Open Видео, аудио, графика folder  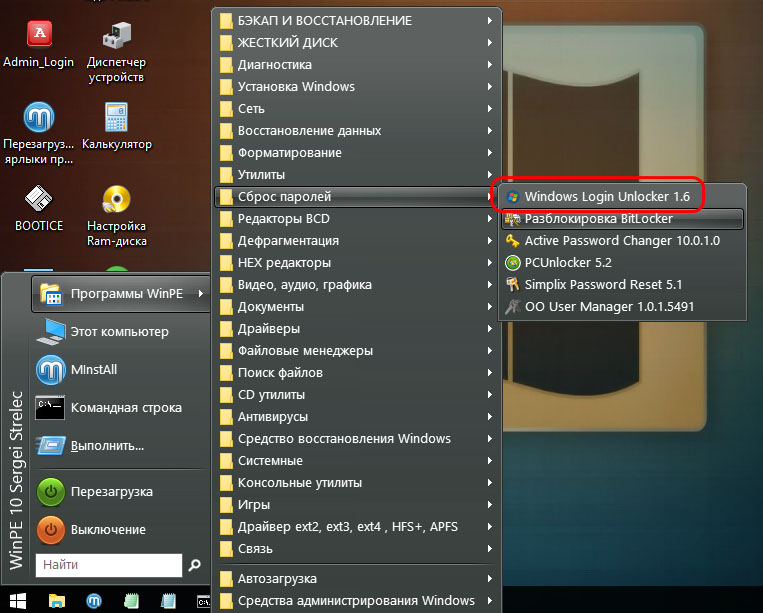coord(358,285)
